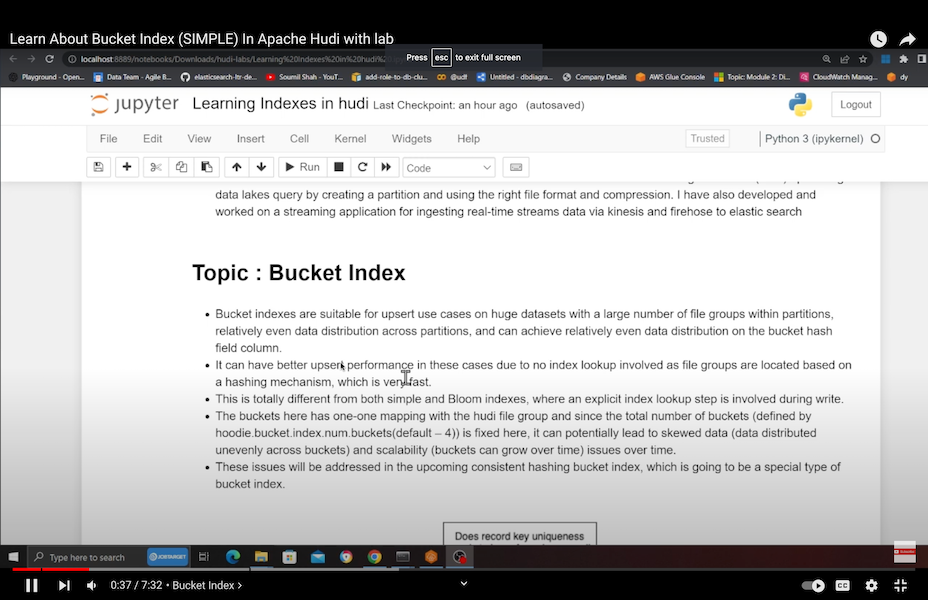Move selected cell up
This screenshot has height=600, width=928.
(x=236, y=167)
